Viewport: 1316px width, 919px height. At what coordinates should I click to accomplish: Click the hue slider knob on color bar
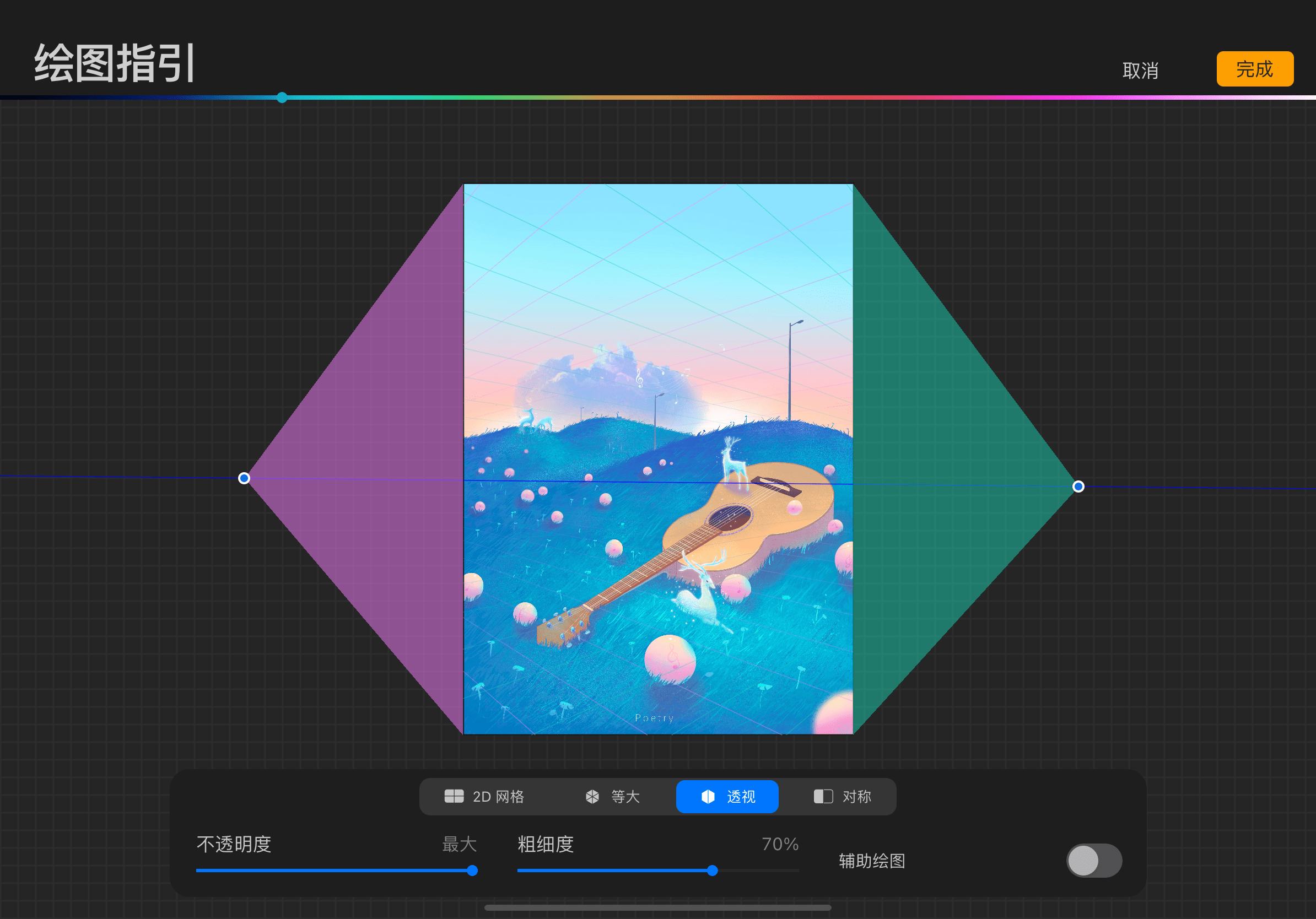click(x=282, y=98)
